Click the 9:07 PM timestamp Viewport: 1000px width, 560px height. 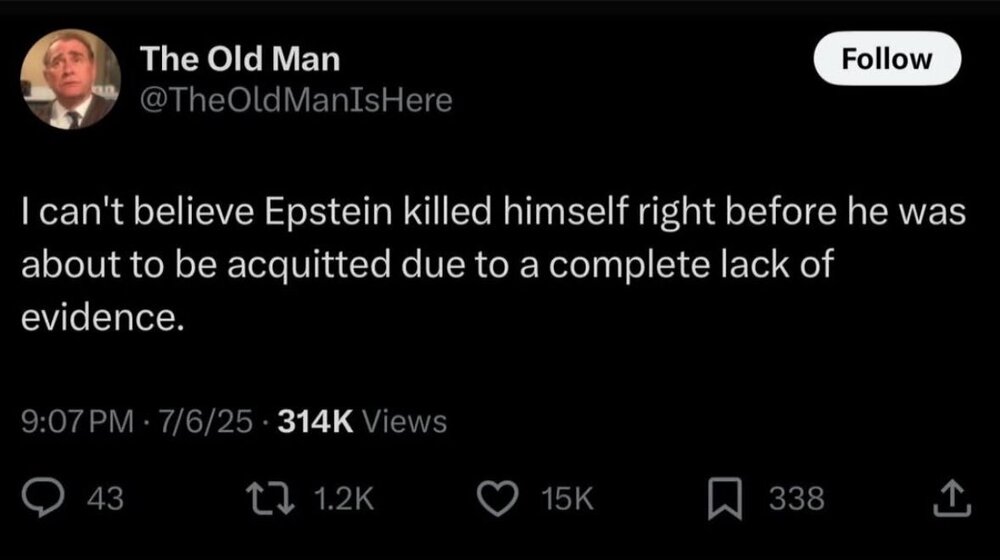tap(77, 422)
